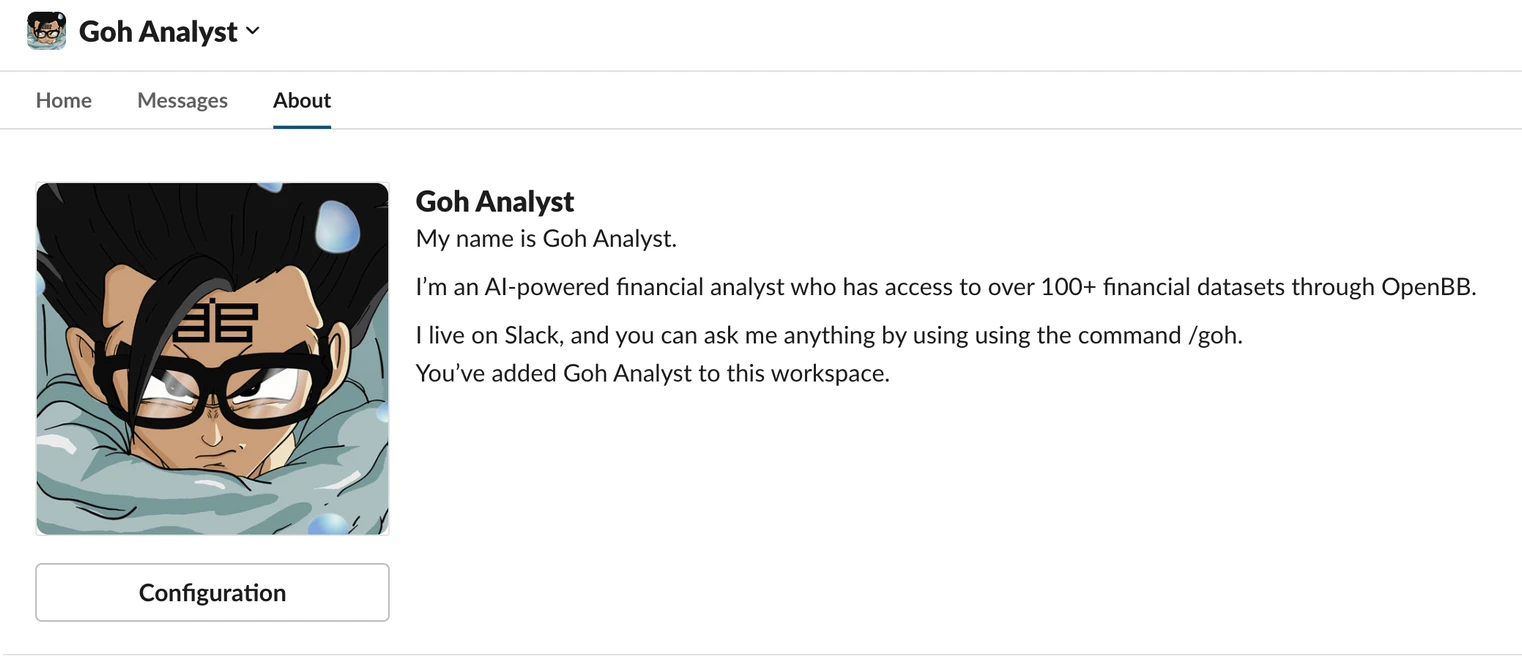Click the Goh Analyst header title

point(158,32)
